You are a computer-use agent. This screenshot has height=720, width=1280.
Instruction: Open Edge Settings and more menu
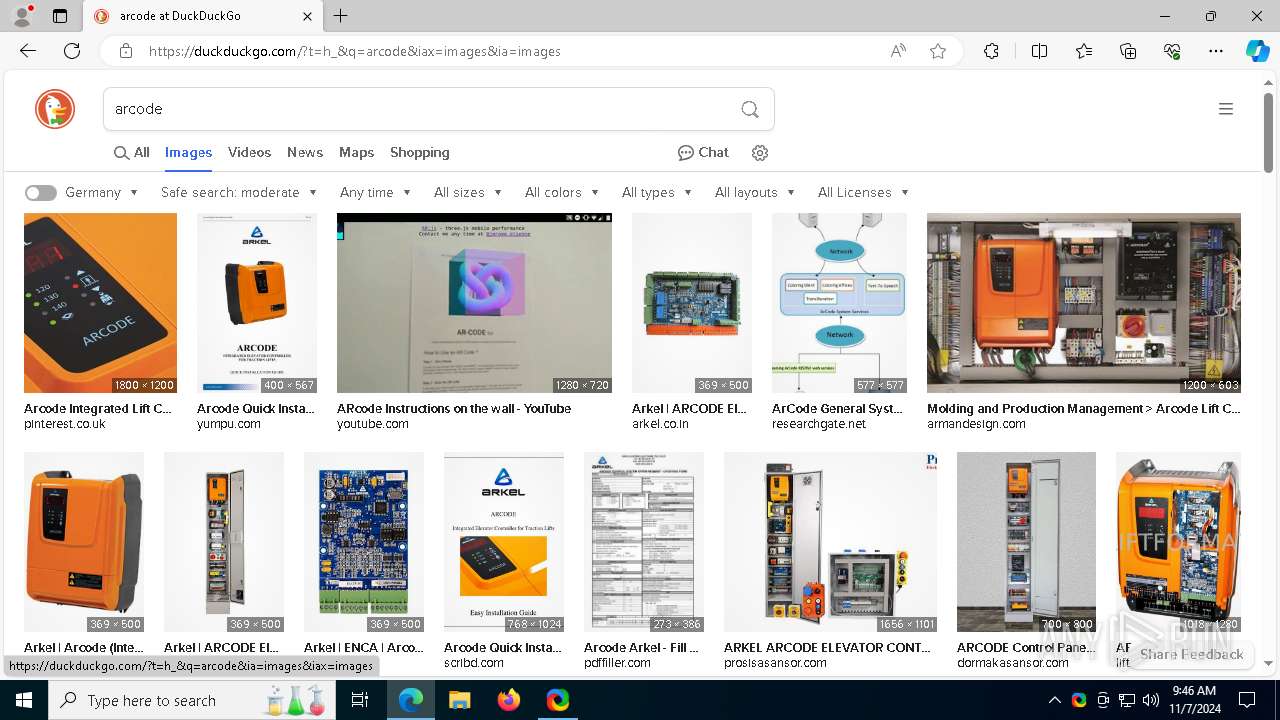pos(1216,51)
